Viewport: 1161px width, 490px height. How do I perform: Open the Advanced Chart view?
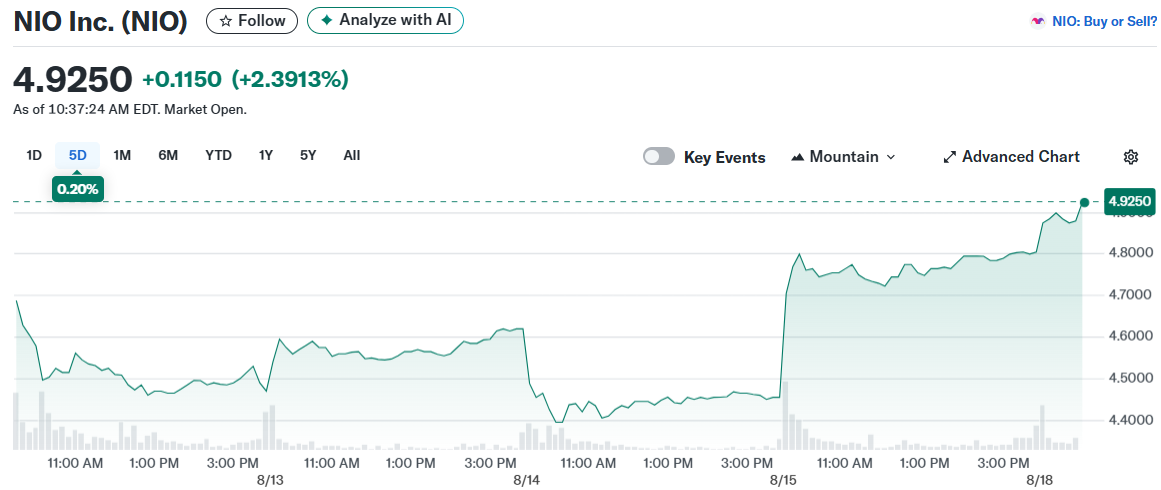[1011, 157]
